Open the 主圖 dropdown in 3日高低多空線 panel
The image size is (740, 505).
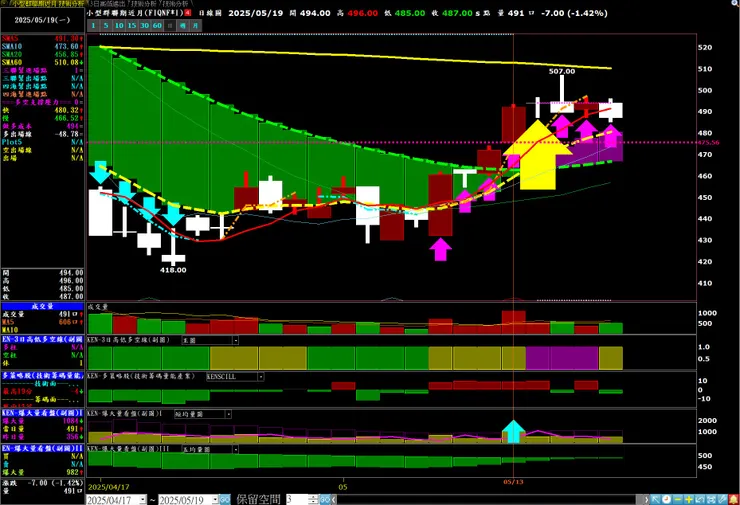(x=235, y=340)
